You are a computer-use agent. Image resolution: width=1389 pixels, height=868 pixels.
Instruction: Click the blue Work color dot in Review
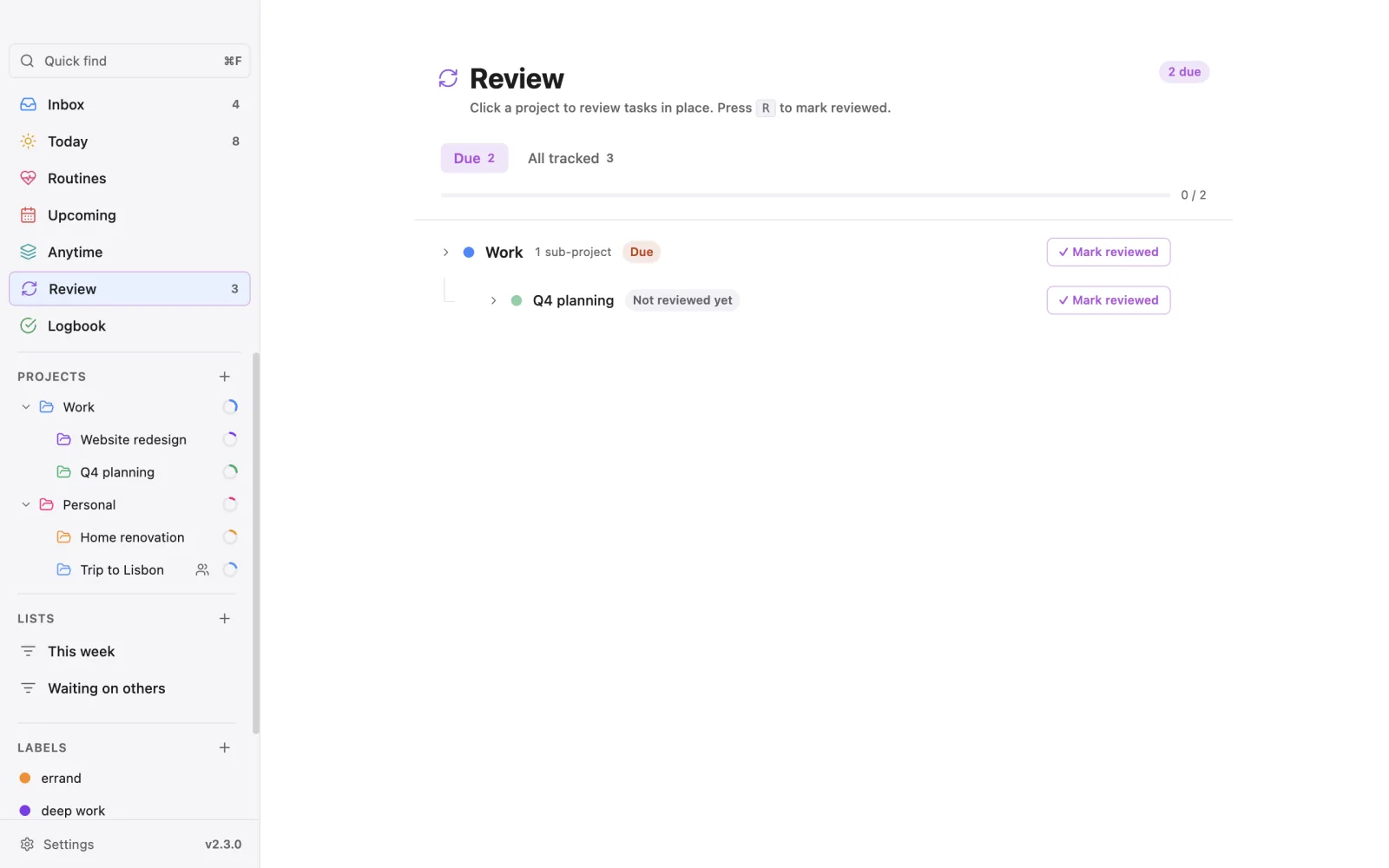[x=469, y=253]
